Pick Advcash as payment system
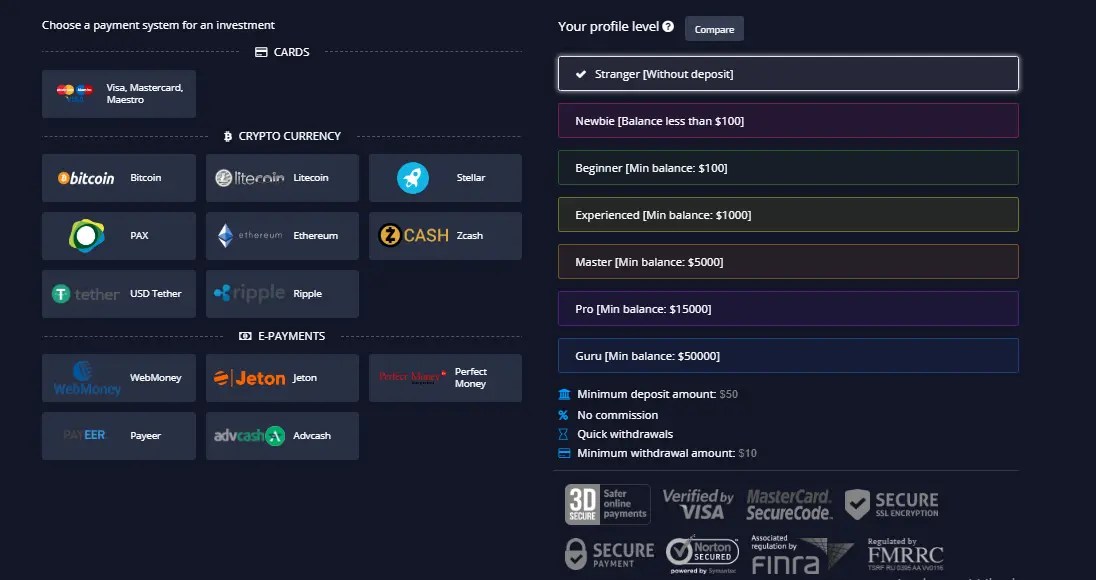This screenshot has width=1096, height=580. pos(281,435)
